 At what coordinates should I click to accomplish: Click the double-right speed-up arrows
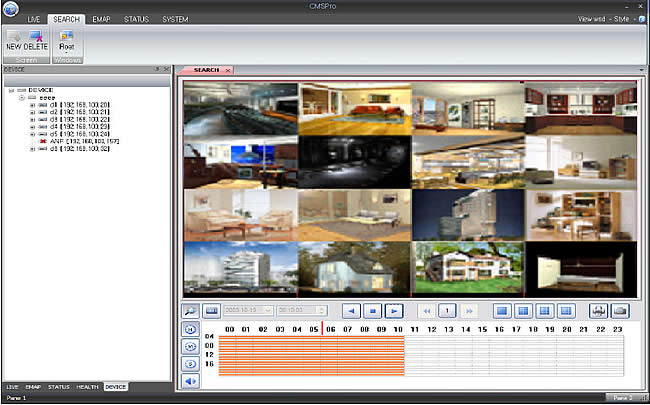point(468,311)
